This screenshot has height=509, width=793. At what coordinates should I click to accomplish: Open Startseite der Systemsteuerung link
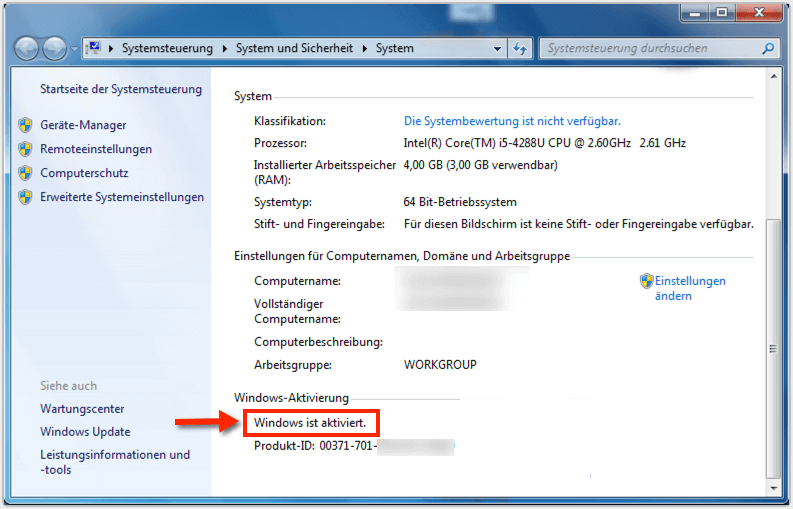coord(121,89)
